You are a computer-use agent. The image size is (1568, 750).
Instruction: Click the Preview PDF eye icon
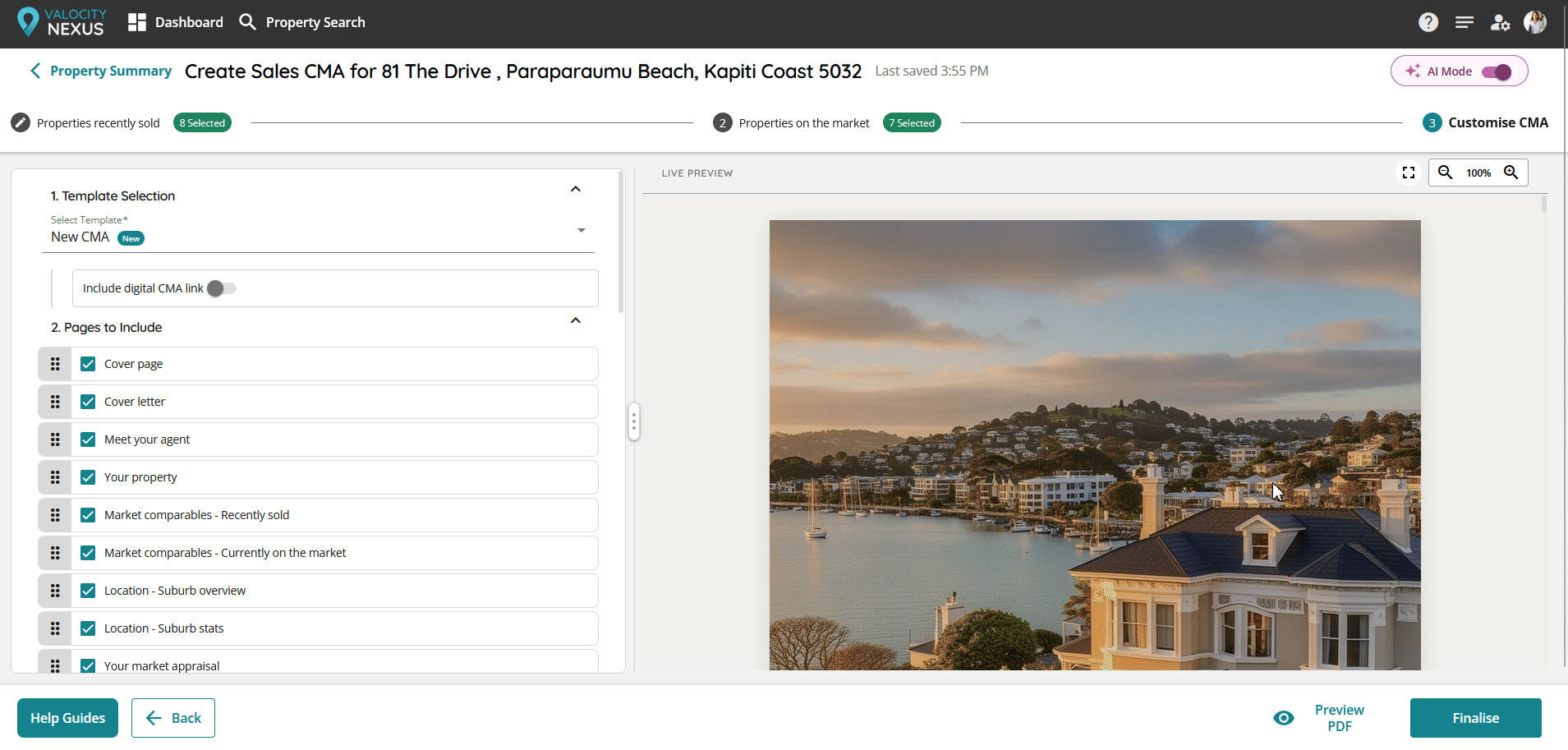click(x=1284, y=718)
